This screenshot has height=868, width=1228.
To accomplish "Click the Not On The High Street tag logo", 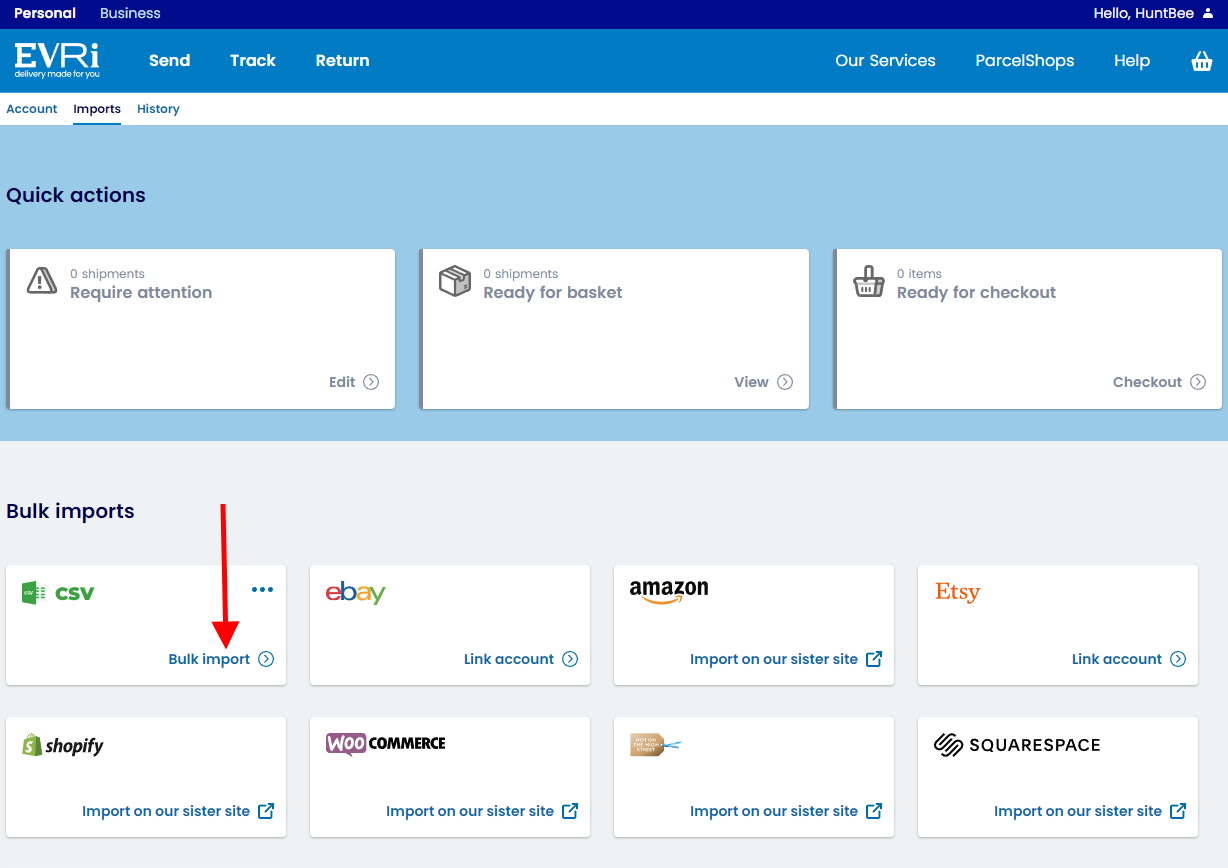I will (x=655, y=745).
